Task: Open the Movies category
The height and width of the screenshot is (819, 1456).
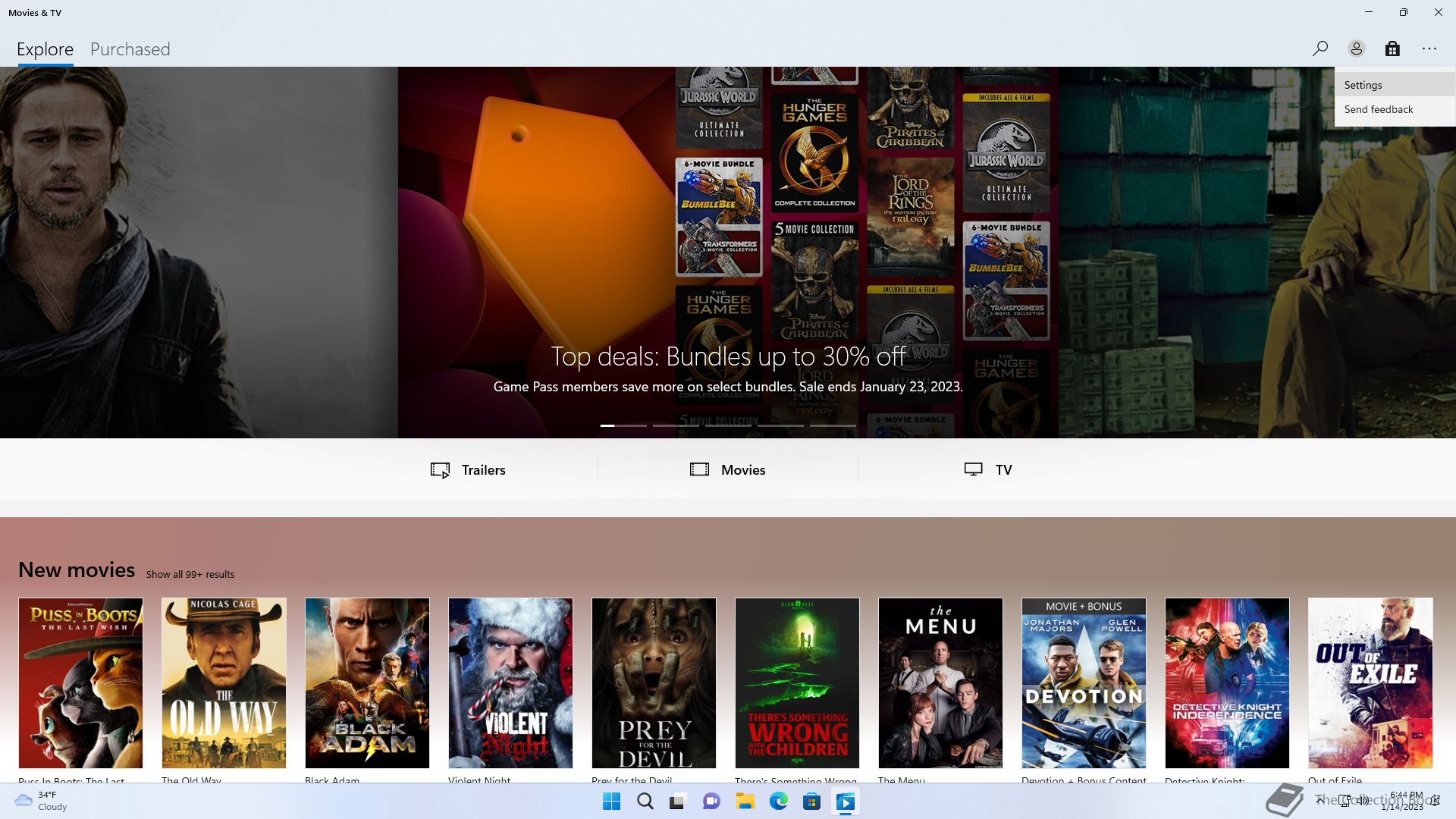Action: tap(728, 469)
